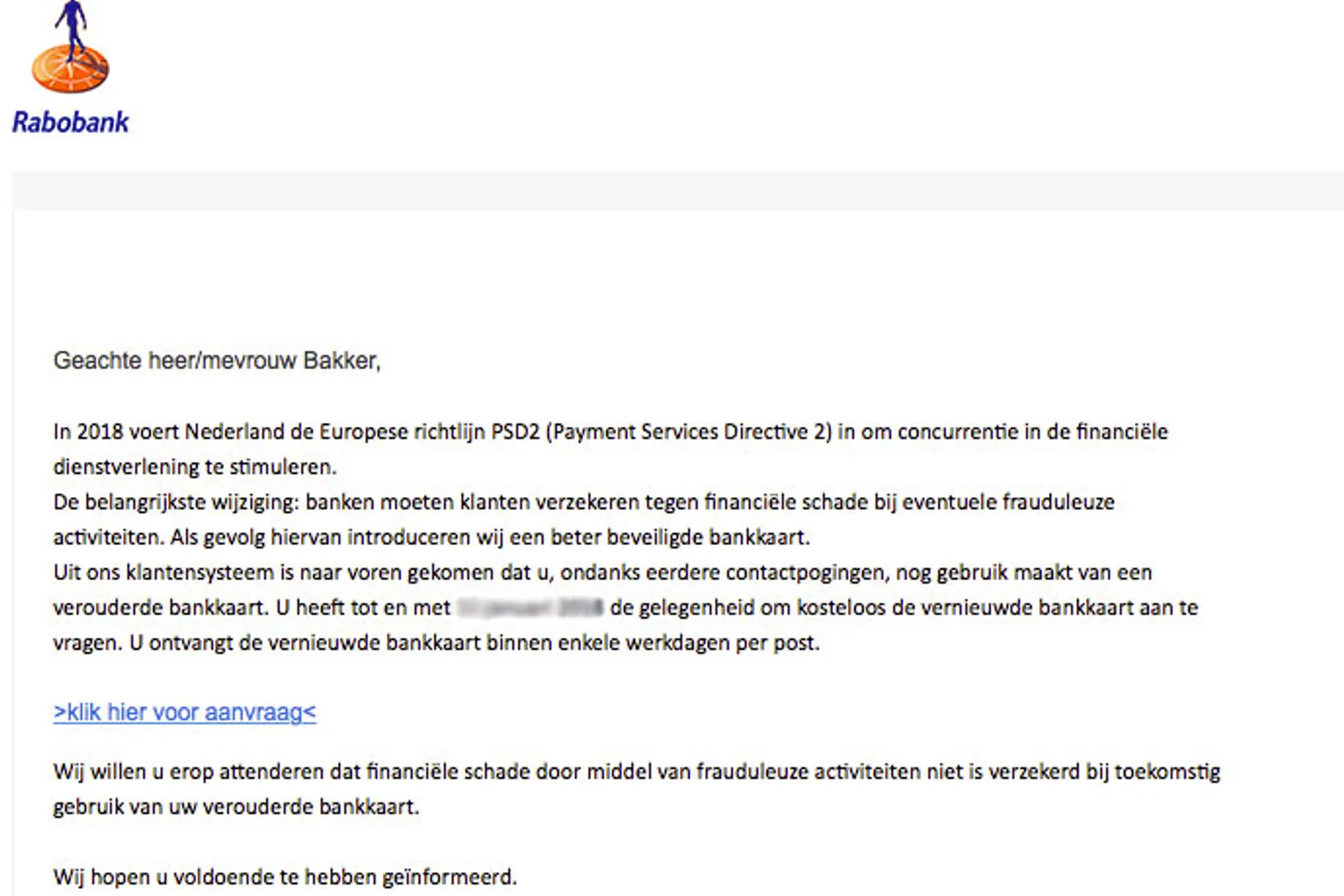Click the gray header bar below the logo
Viewport: 1344px width, 896px height.
677,190
